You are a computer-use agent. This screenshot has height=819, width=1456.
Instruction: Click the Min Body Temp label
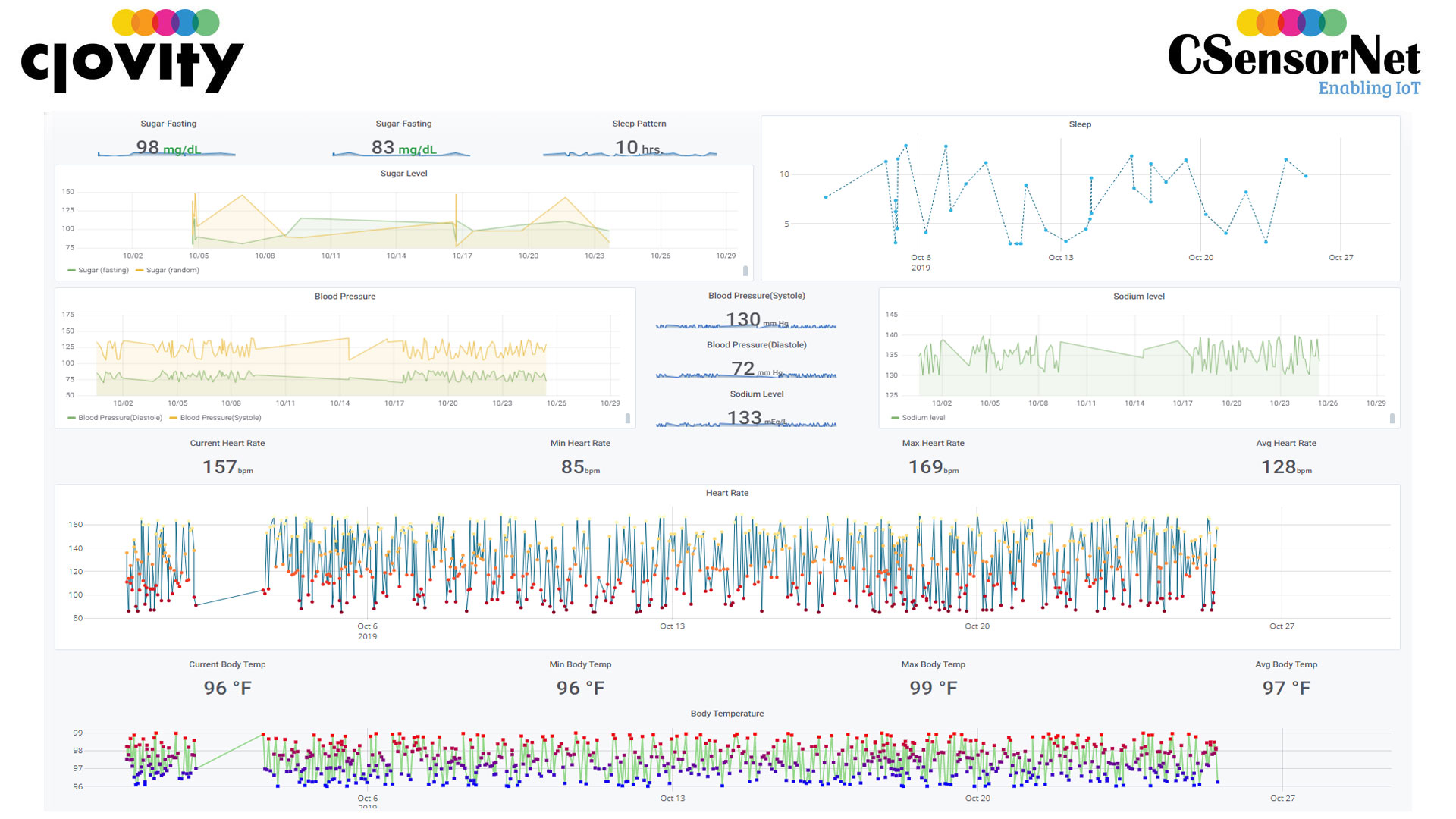[580, 664]
